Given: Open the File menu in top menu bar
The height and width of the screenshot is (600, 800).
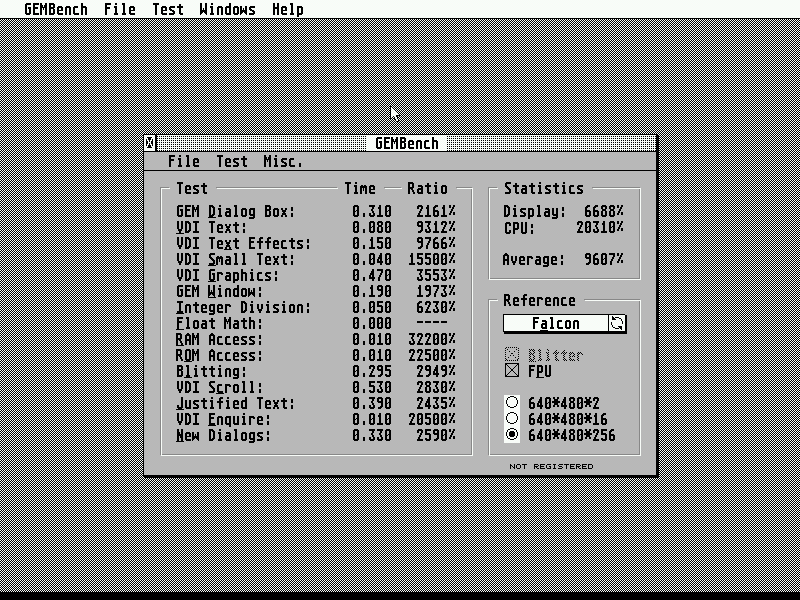Looking at the screenshot, I should 120,10.
